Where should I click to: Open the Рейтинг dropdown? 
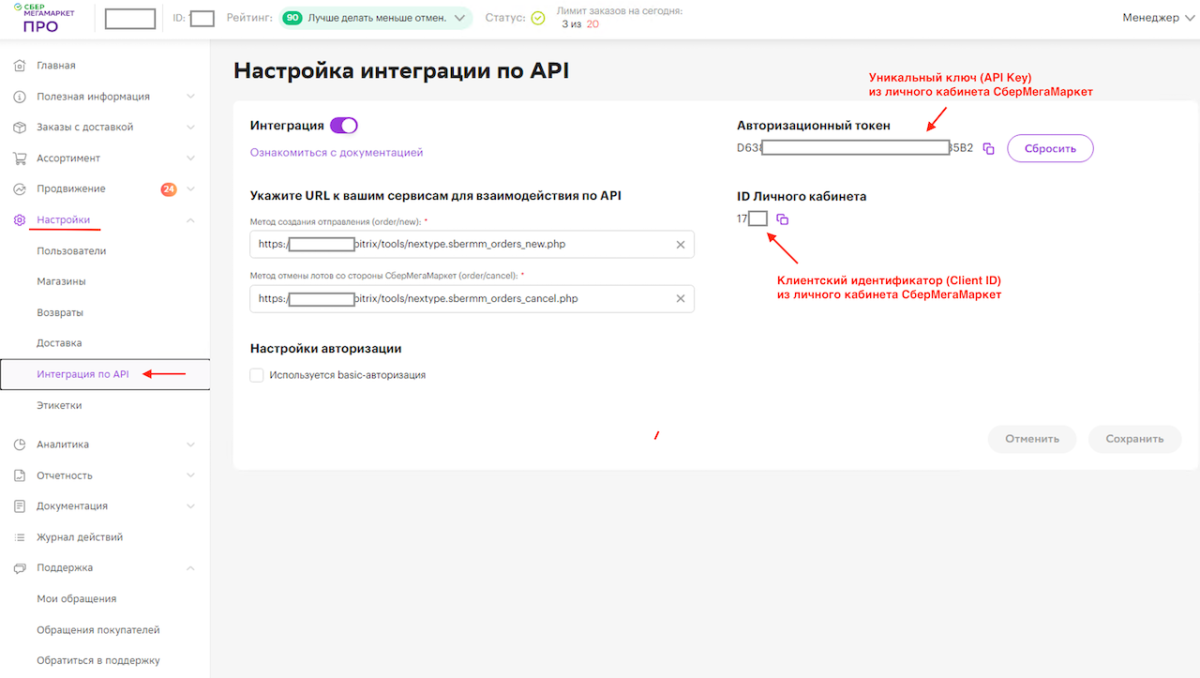tap(374, 18)
